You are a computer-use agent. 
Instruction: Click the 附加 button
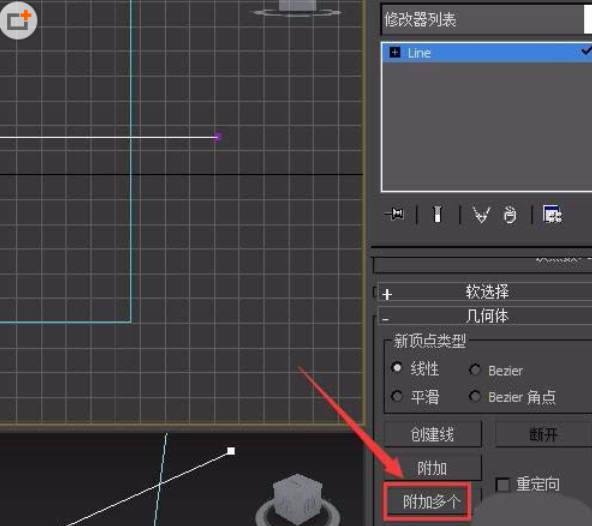tap(433, 468)
